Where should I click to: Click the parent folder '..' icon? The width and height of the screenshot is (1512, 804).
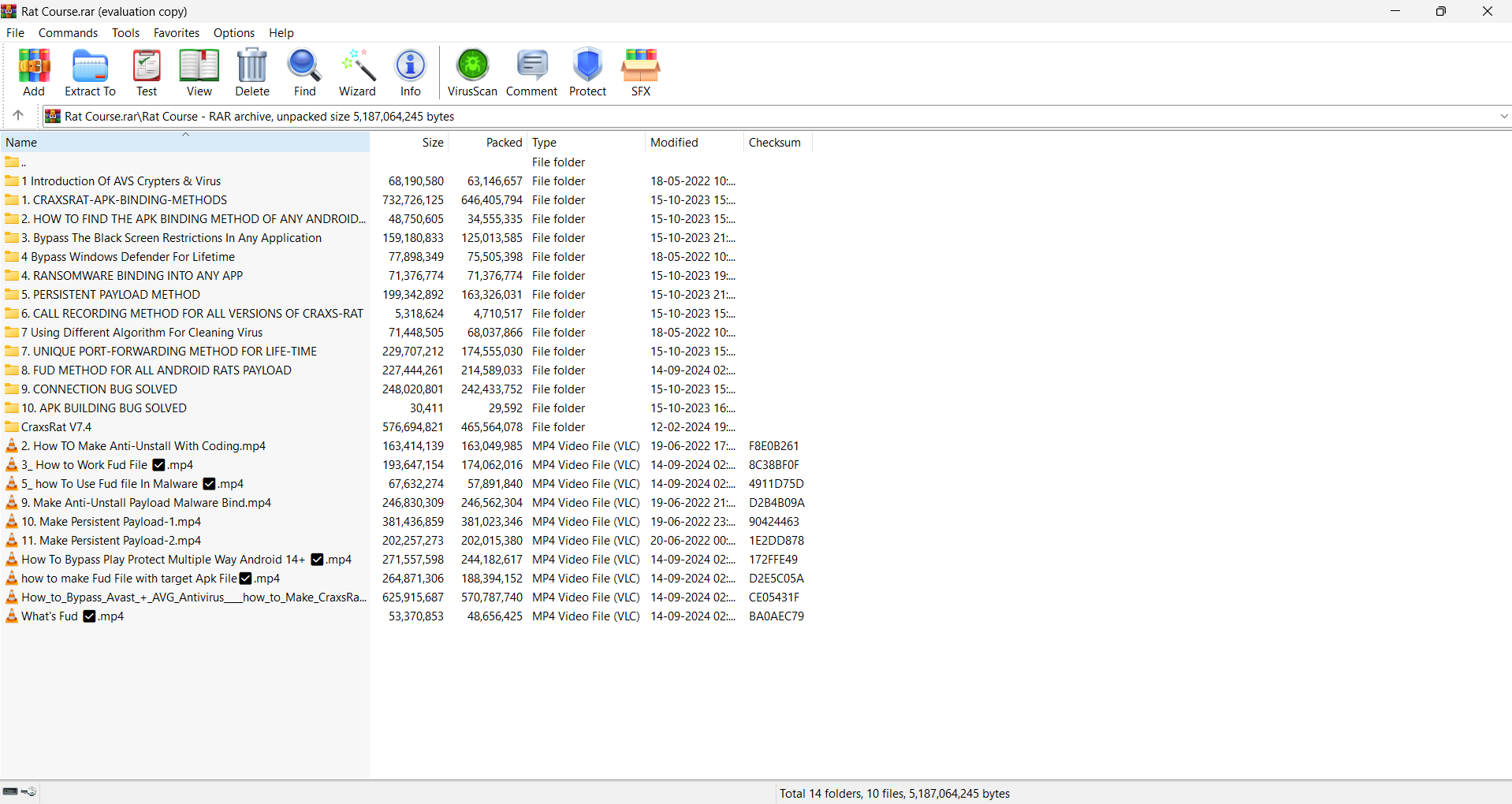click(12, 162)
